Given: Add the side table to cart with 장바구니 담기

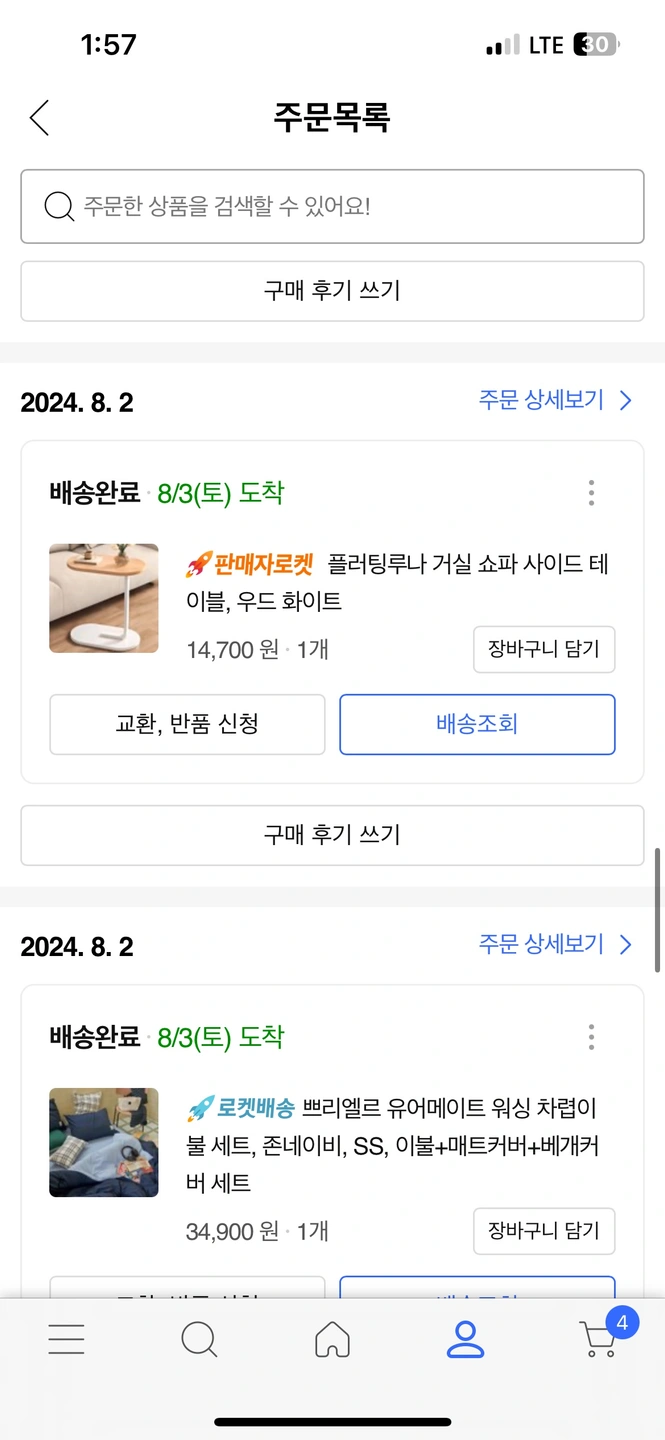Looking at the screenshot, I should (x=543, y=650).
